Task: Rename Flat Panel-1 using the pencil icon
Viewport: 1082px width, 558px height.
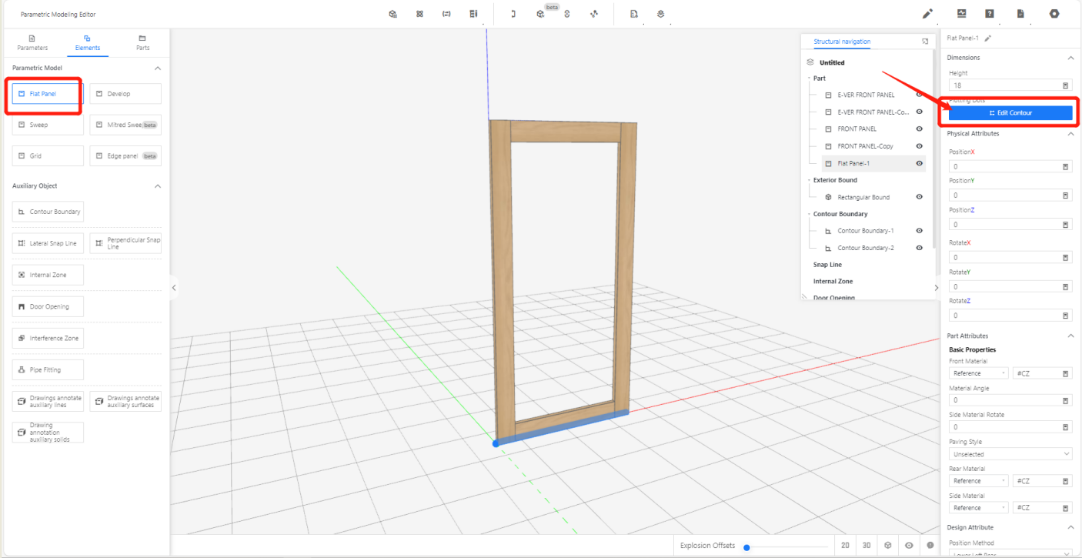Action: point(988,38)
